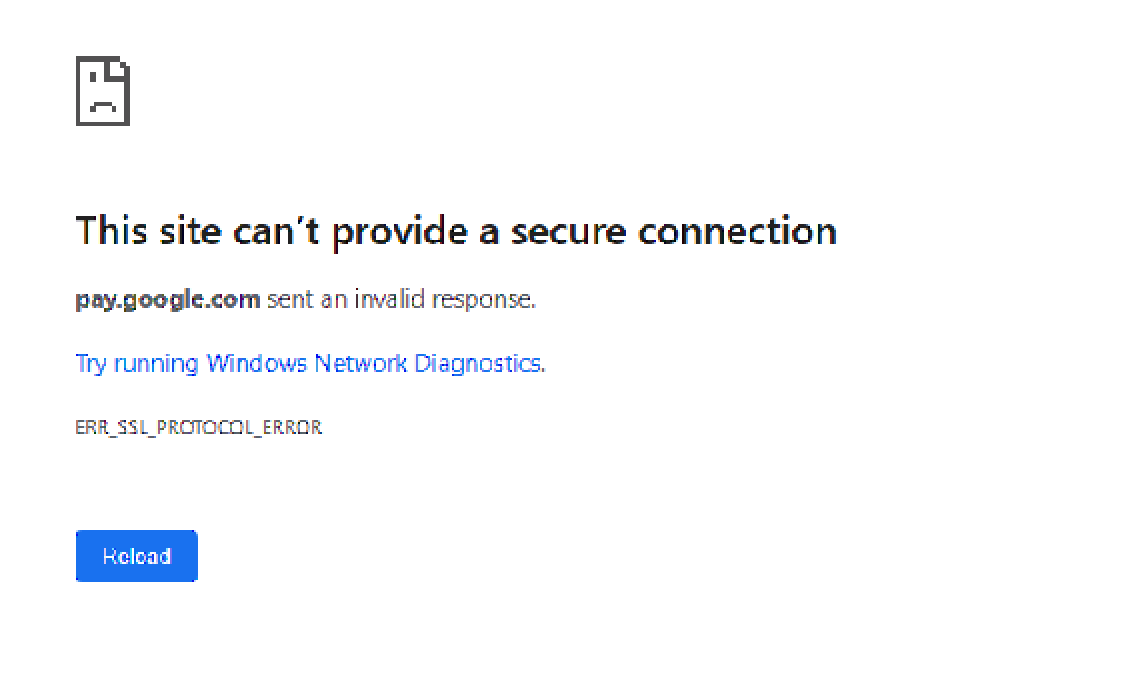
Task: Click the word 'connection' in the heading
Action: pos(737,231)
